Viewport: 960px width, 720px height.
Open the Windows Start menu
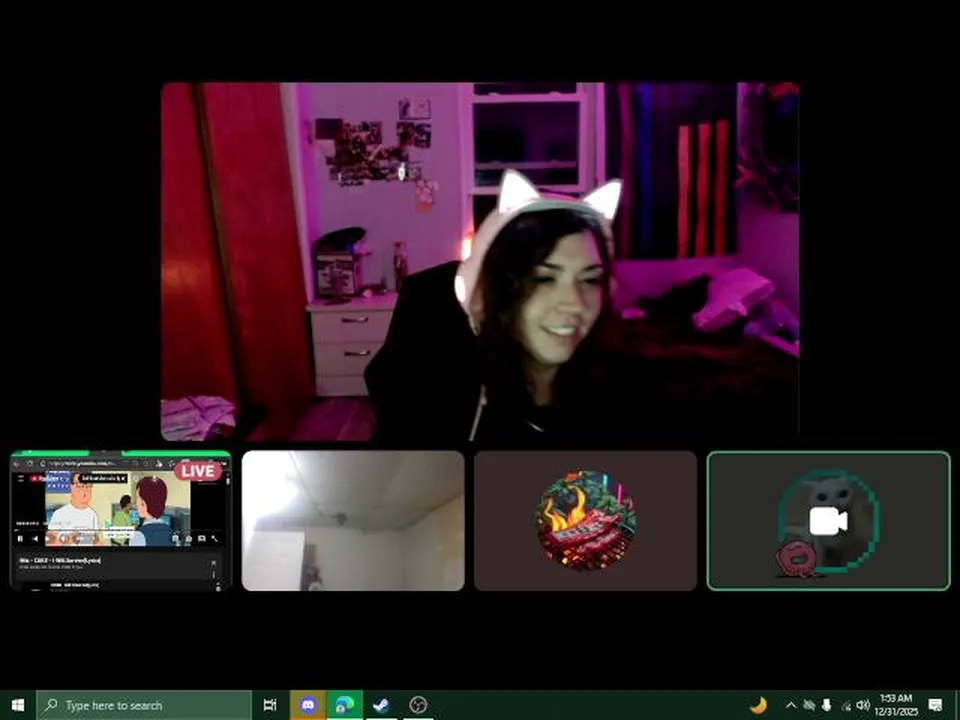18,705
